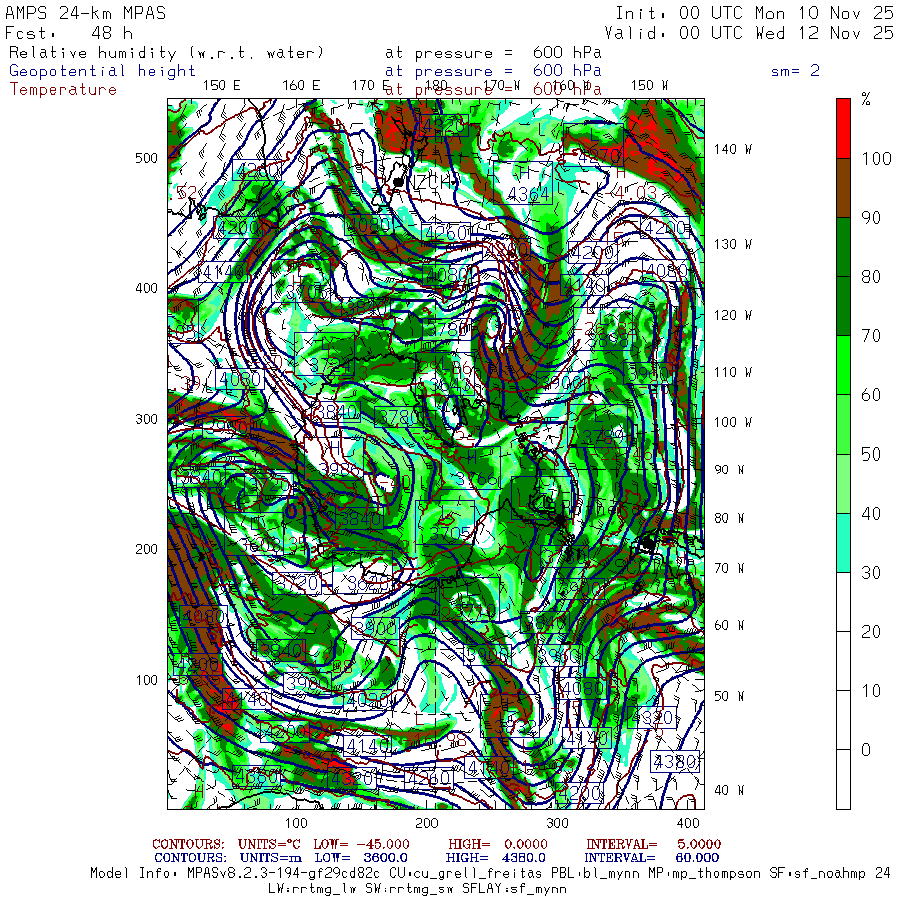Click the blue 'Geopotential height' legend label

[x=103, y=71]
